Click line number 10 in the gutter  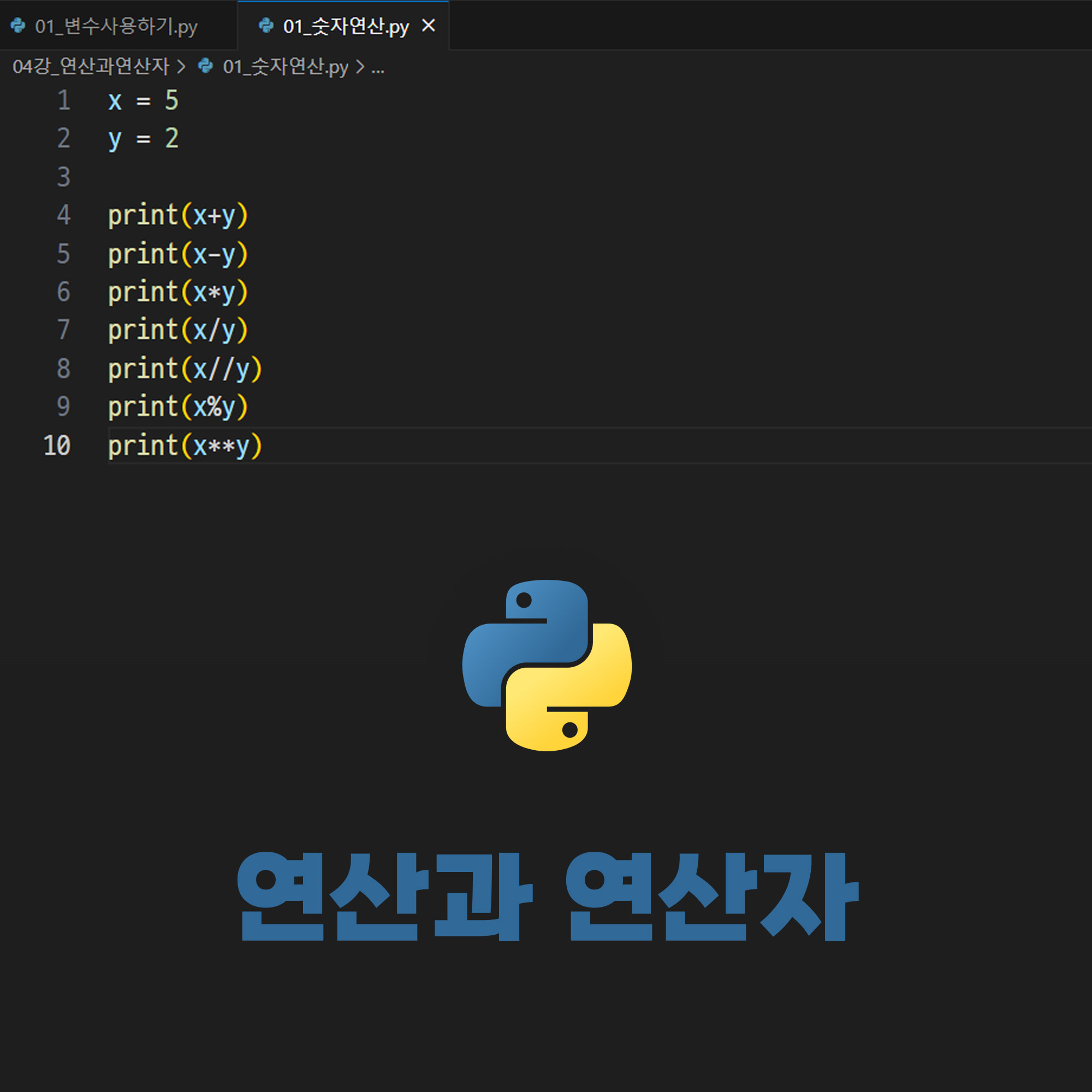(57, 446)
